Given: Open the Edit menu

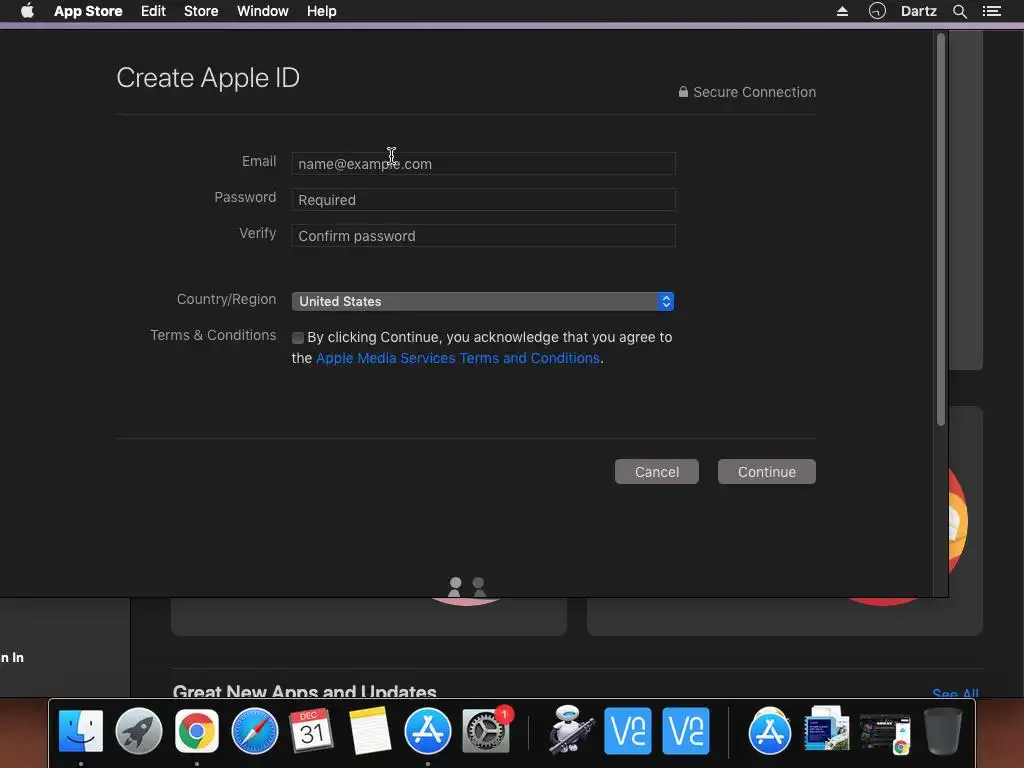Looking at the screenshot, I should tap(153, 11).
